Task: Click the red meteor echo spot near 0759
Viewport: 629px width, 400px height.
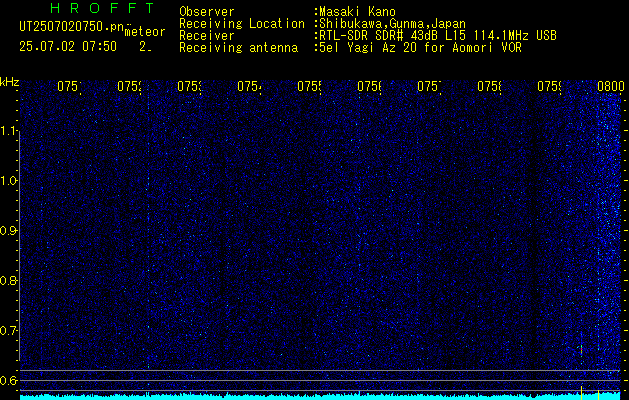Action: 581,350
